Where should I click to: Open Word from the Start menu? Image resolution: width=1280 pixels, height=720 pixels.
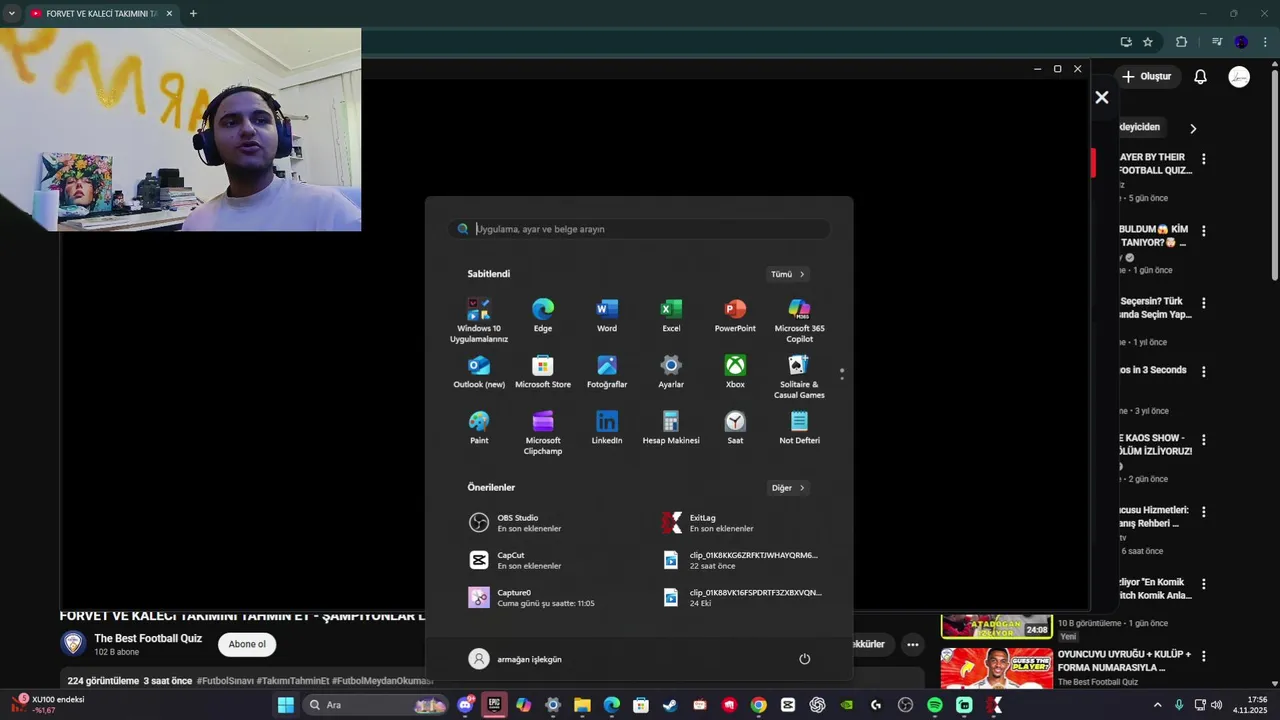point(607,316)
